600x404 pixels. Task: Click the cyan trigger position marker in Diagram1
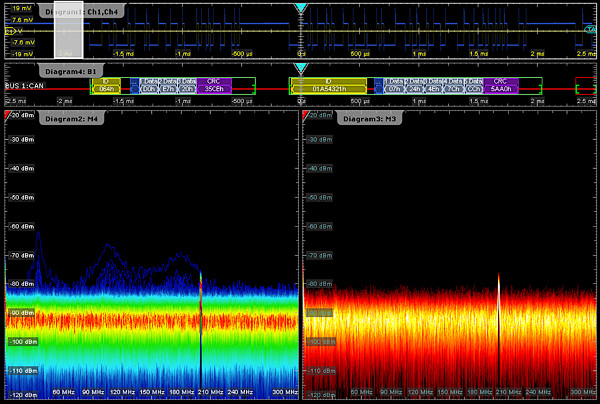coord(301,8)
